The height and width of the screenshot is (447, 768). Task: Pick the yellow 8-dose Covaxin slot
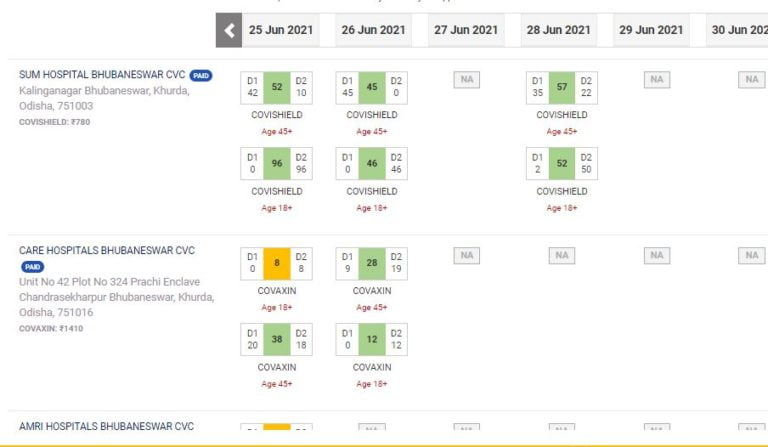[276, 264]
